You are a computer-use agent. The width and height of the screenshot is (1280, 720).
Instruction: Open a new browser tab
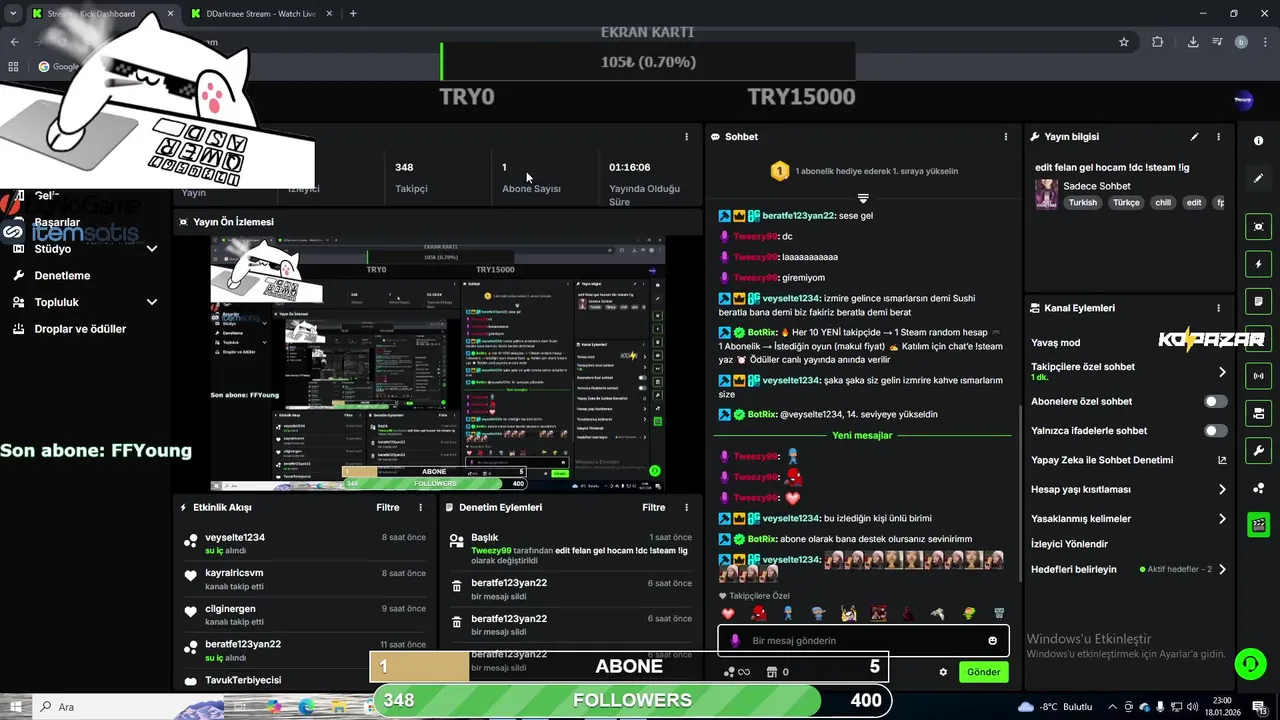coord(353,14)
